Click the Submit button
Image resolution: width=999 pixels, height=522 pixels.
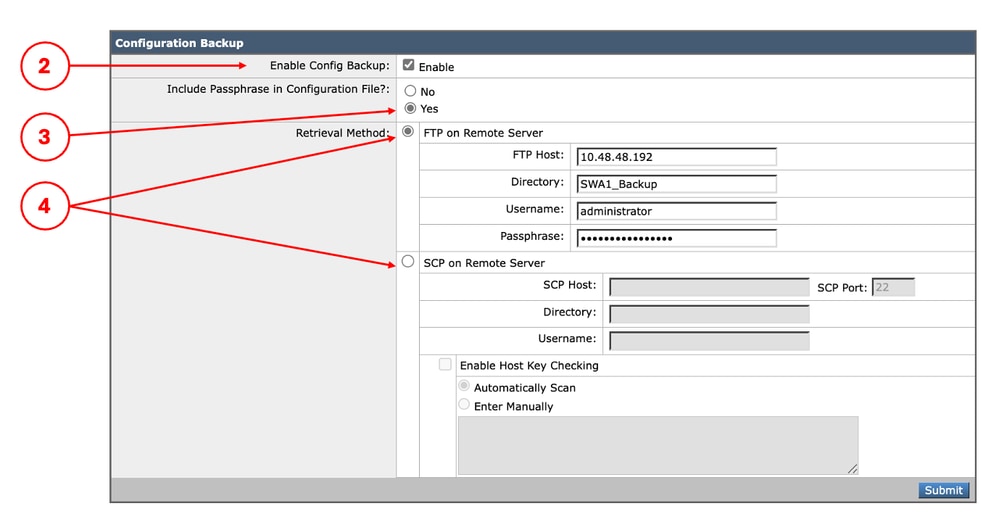[944, 490]
